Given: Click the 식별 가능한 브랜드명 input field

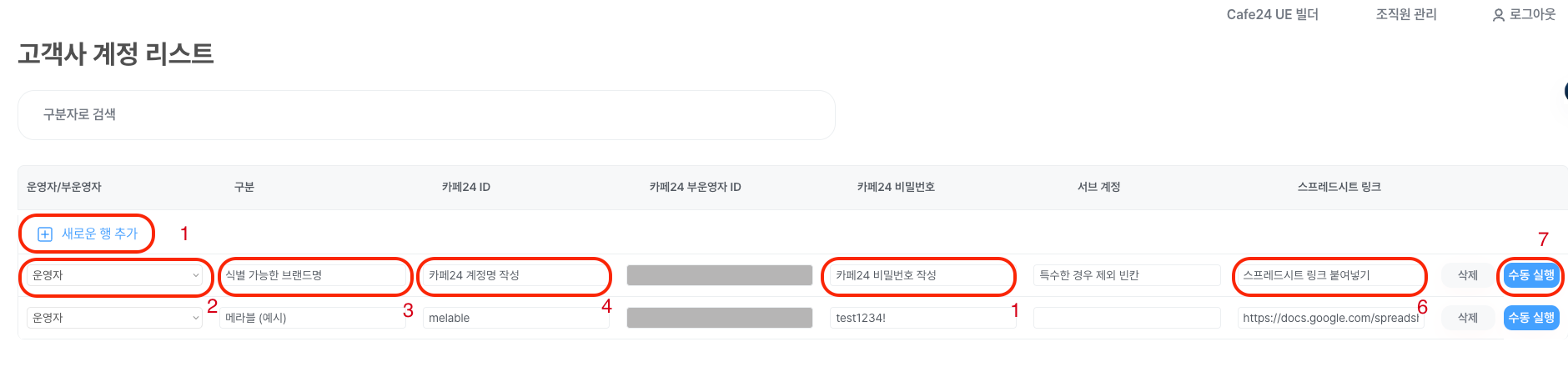Looking at the screenshot, I should pos(313,275).
